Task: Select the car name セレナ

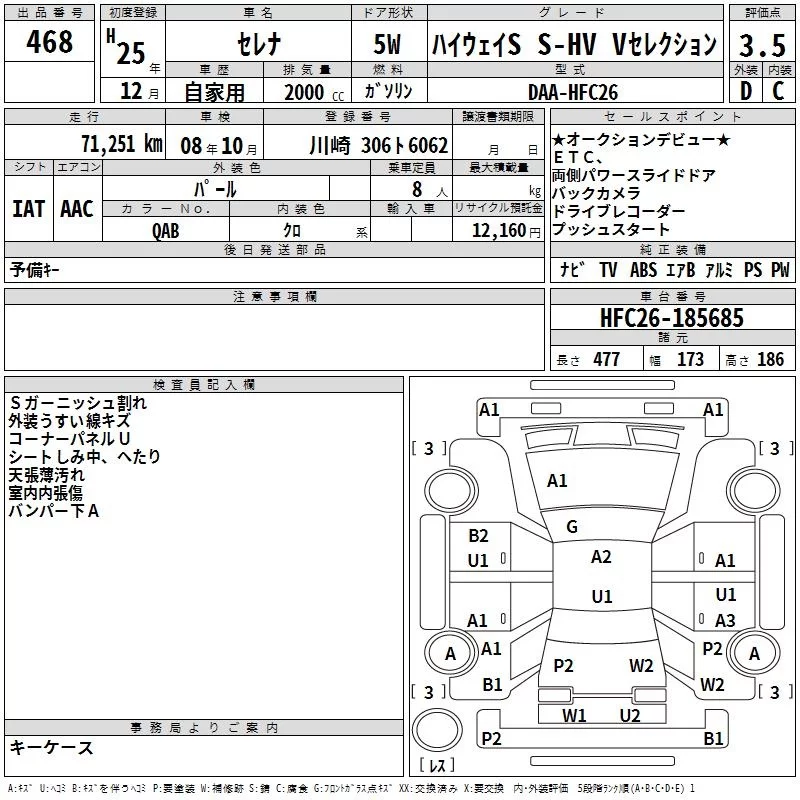Action: tap(259, 43)
